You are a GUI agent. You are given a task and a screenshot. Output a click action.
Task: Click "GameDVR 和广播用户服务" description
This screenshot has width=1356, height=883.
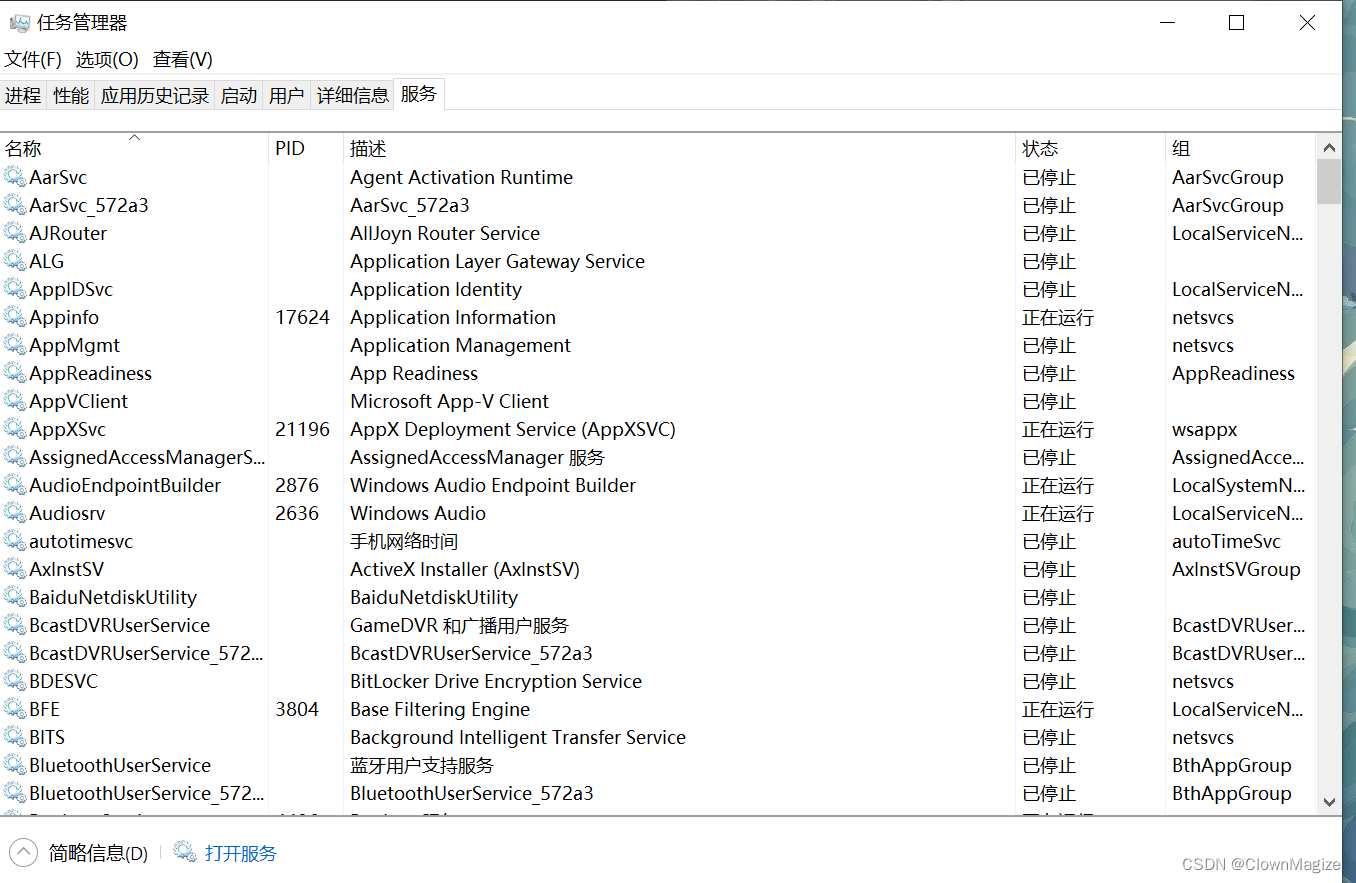pyautogui.click(x=459, y=625)
